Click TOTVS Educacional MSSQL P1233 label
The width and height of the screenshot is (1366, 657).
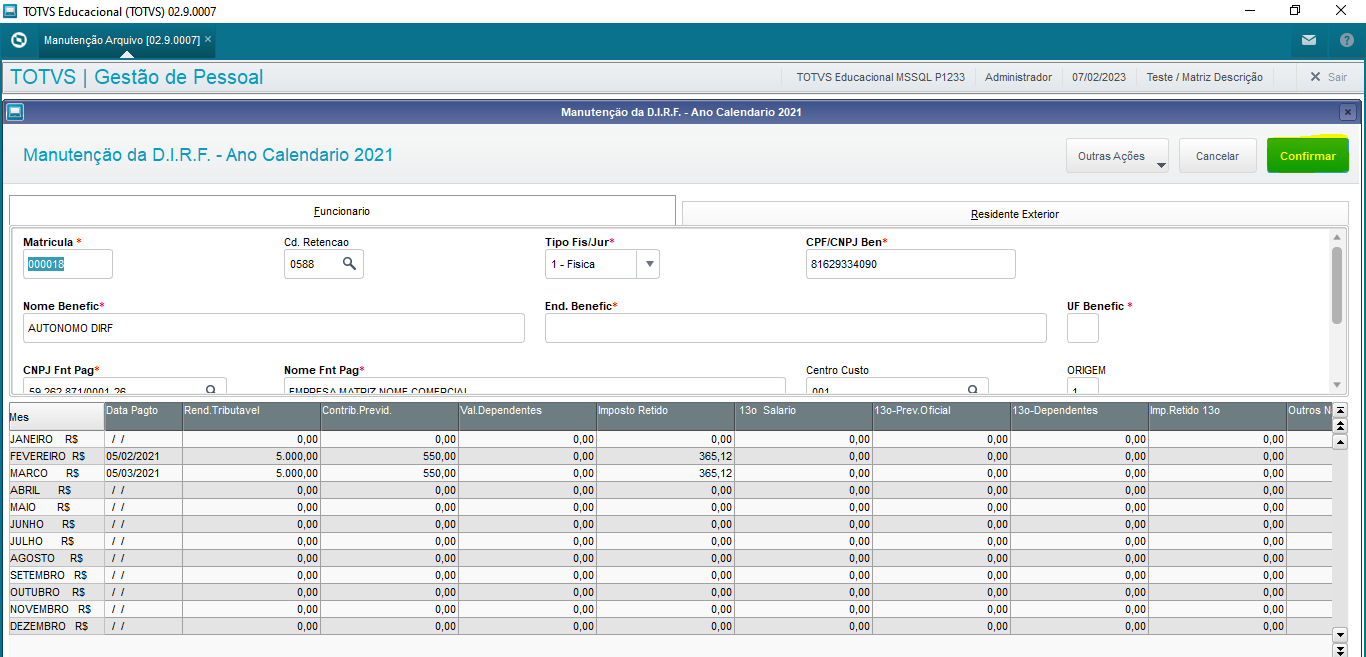pyautogui.click(x=880, y=77)
